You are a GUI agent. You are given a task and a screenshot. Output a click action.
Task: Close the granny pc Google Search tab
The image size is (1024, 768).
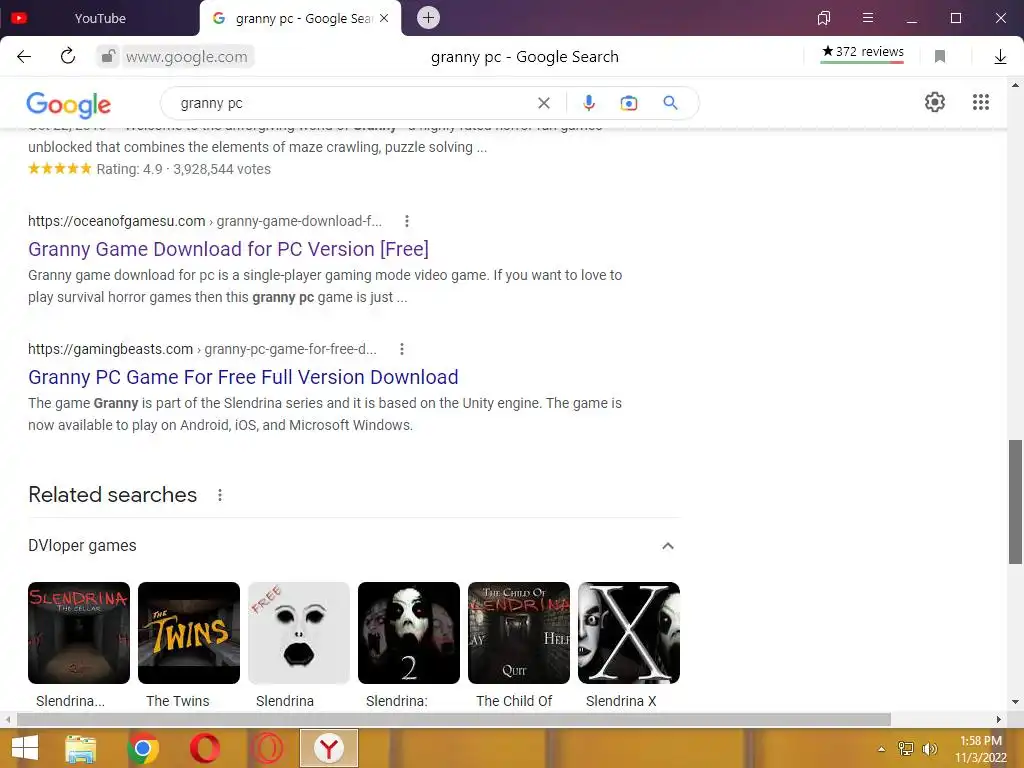point(384,18)
